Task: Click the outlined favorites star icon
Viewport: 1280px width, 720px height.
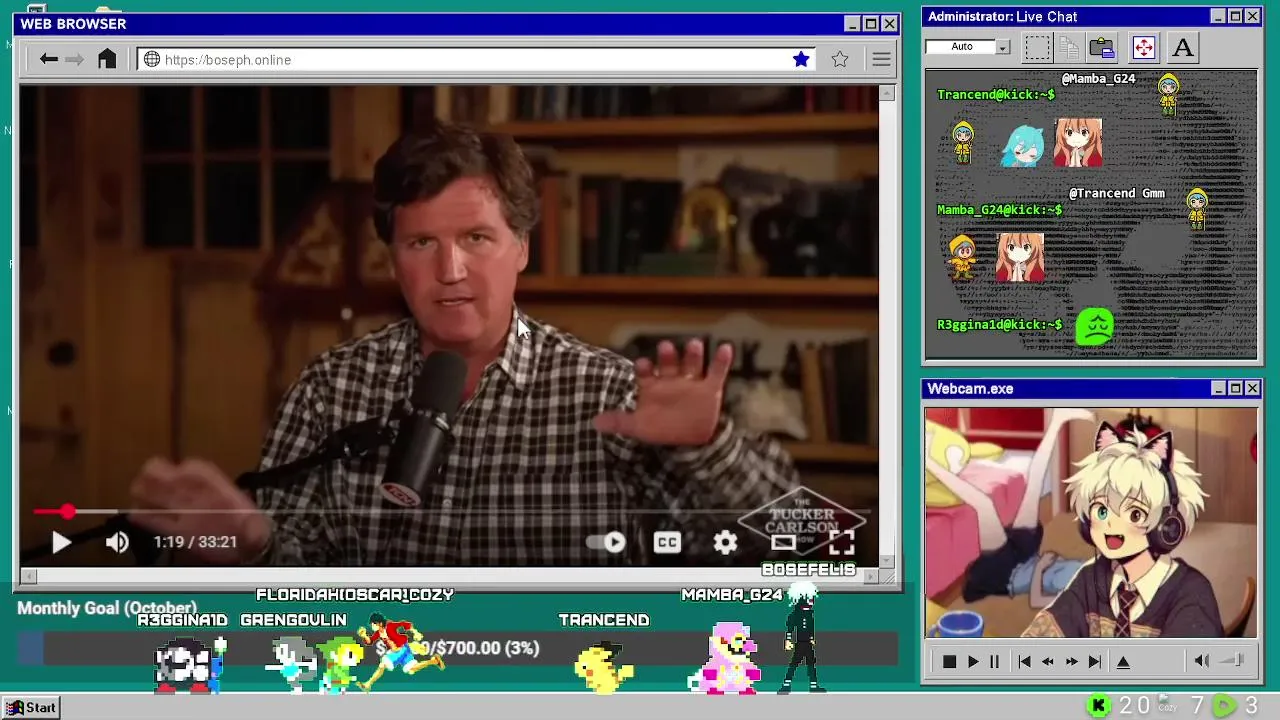Action: click(840, 60)
